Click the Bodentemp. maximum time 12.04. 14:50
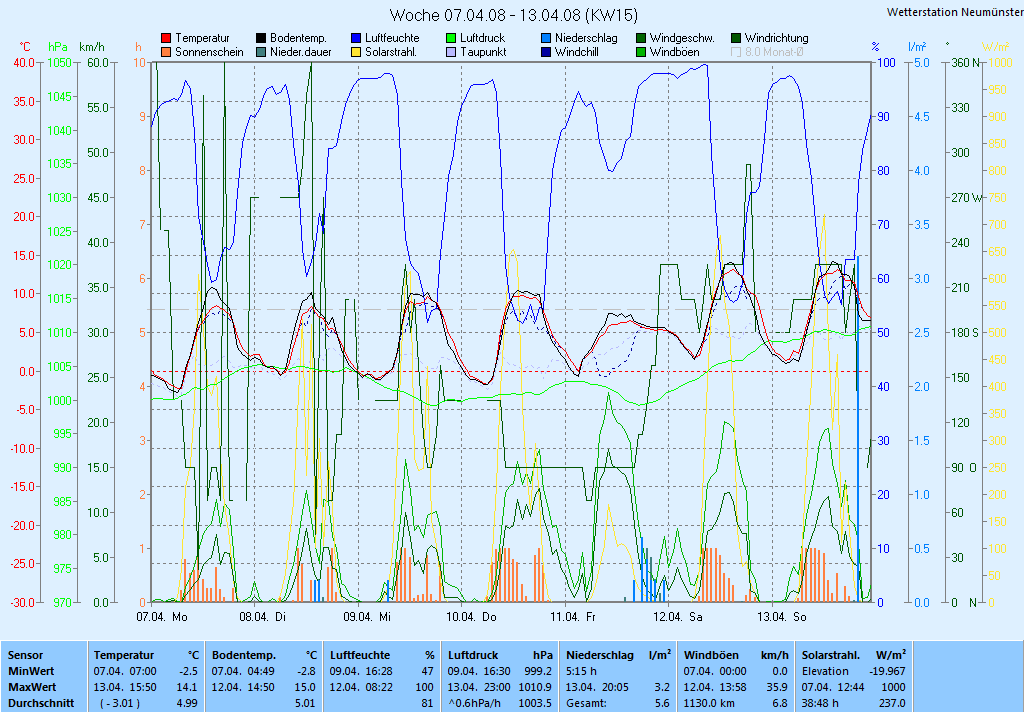Image resolution: width=1024 pixels, height=712 pixels. 243,687
